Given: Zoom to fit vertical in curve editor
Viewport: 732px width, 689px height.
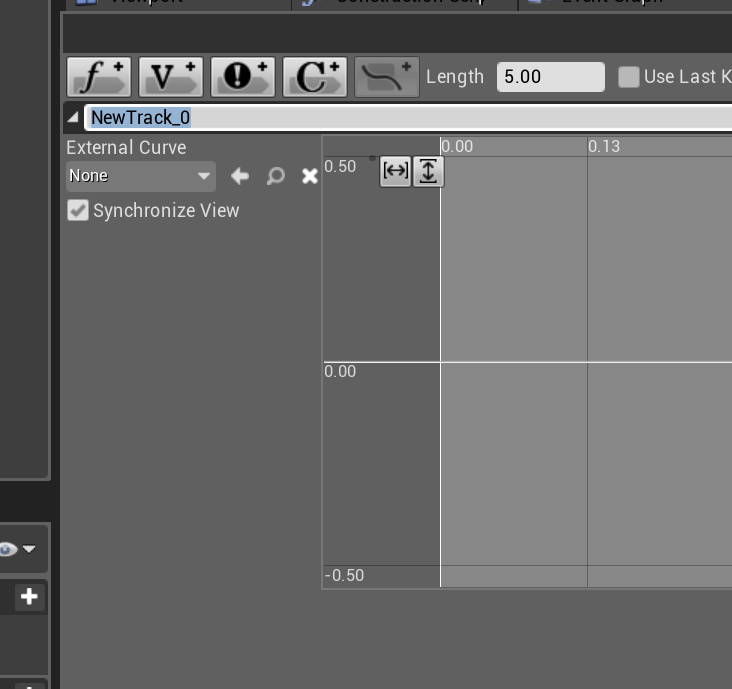Looking at the screenshot, I should 428,171.
